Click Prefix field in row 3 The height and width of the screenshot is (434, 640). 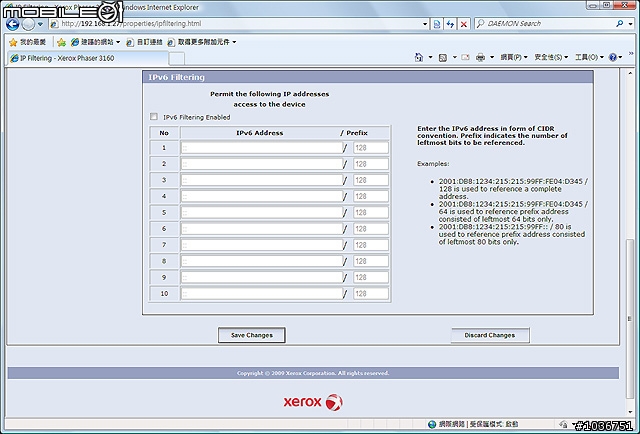click(x=371, y=180)
